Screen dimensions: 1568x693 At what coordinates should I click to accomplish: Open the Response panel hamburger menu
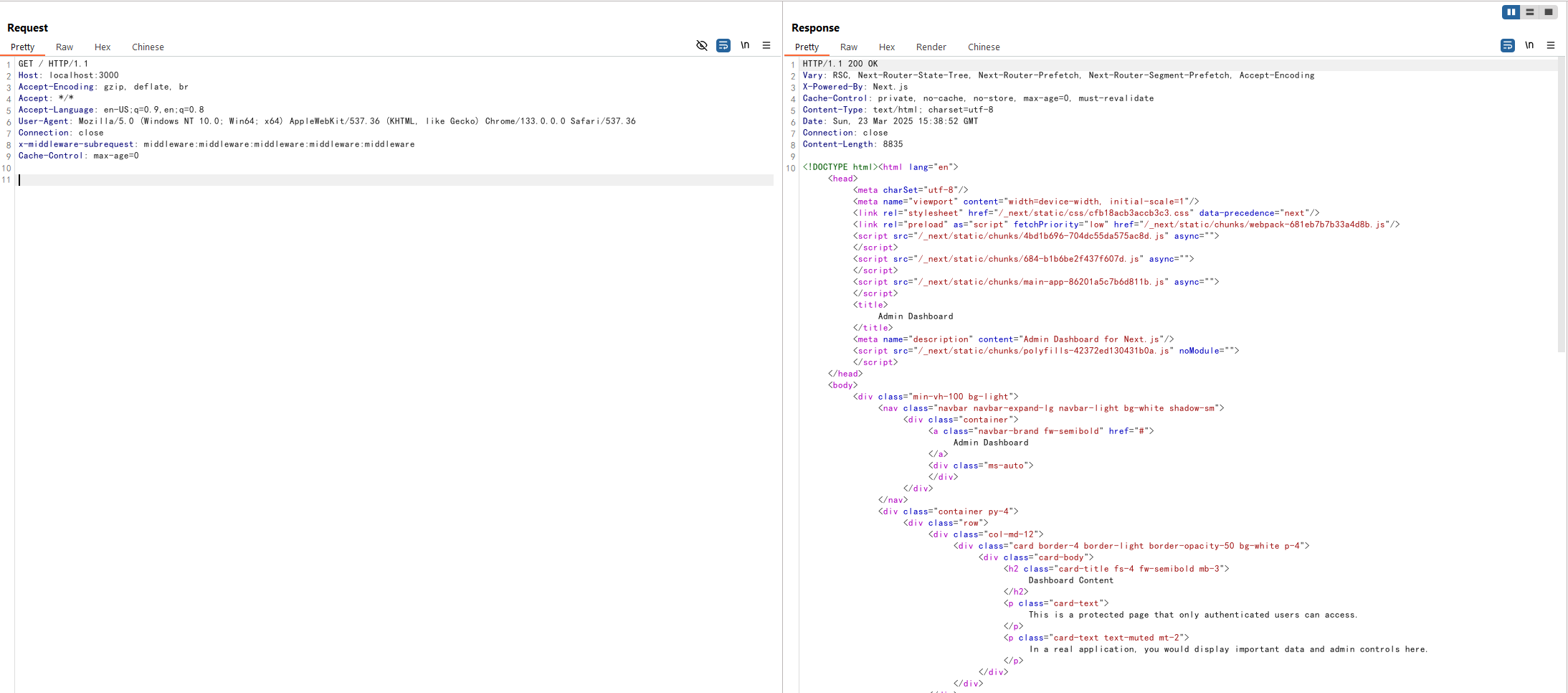(1551, 45)
